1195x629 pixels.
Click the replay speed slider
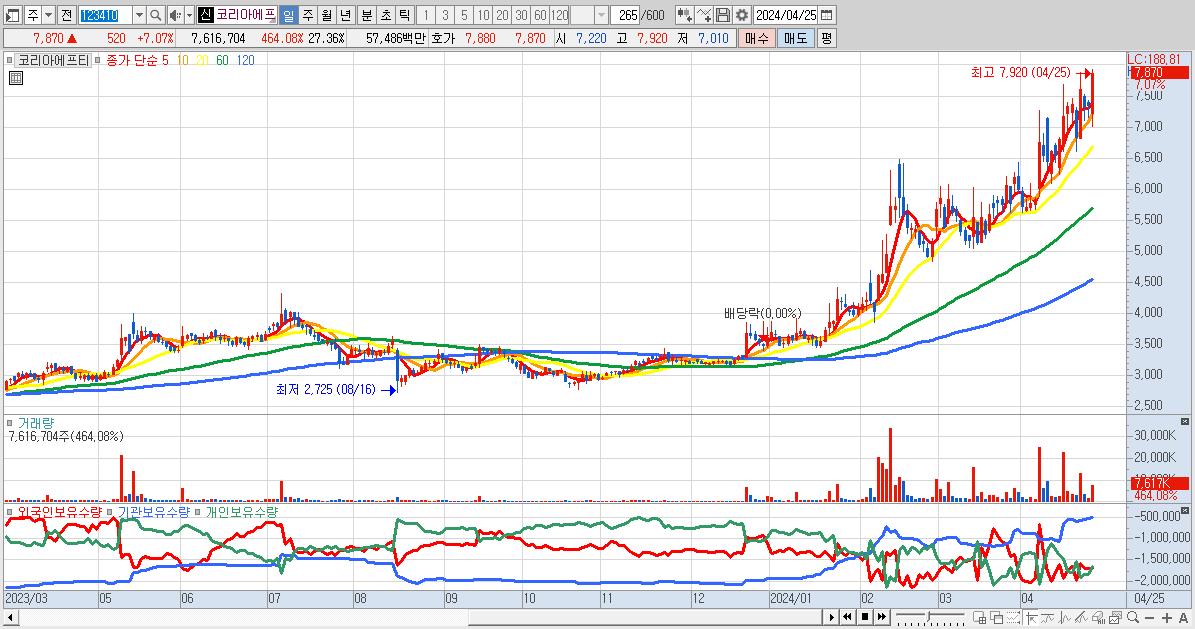[930, 617]
